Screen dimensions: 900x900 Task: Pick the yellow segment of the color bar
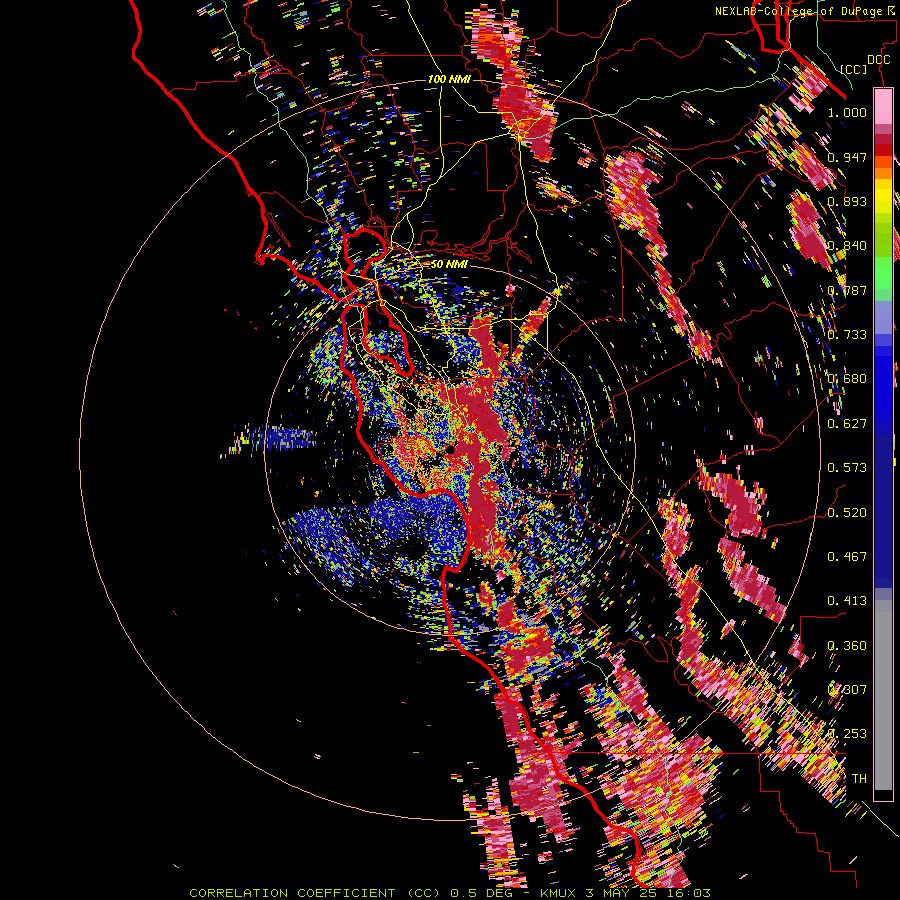tap(883, 197)
